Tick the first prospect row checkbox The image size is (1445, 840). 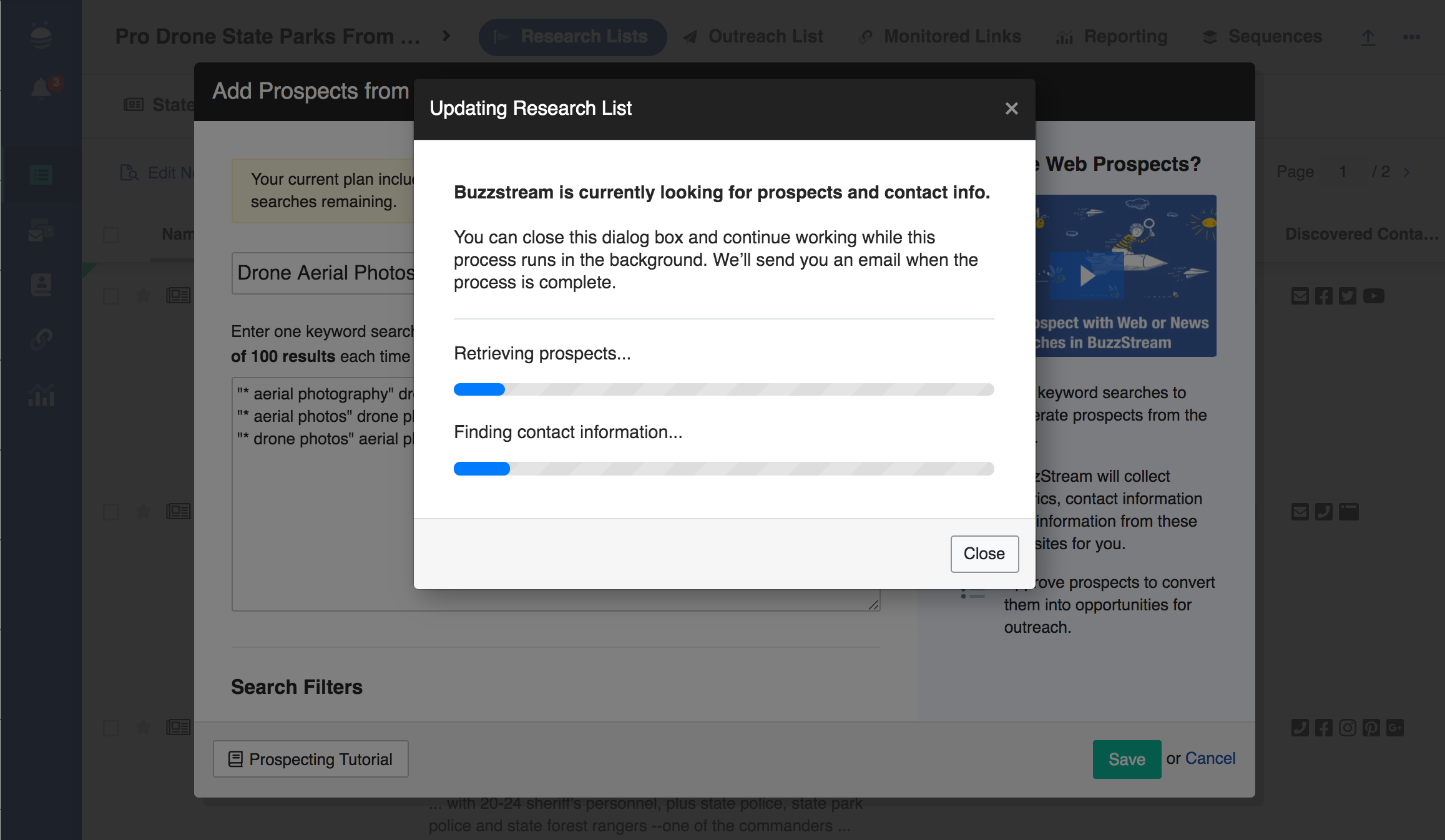click(111, 295)
